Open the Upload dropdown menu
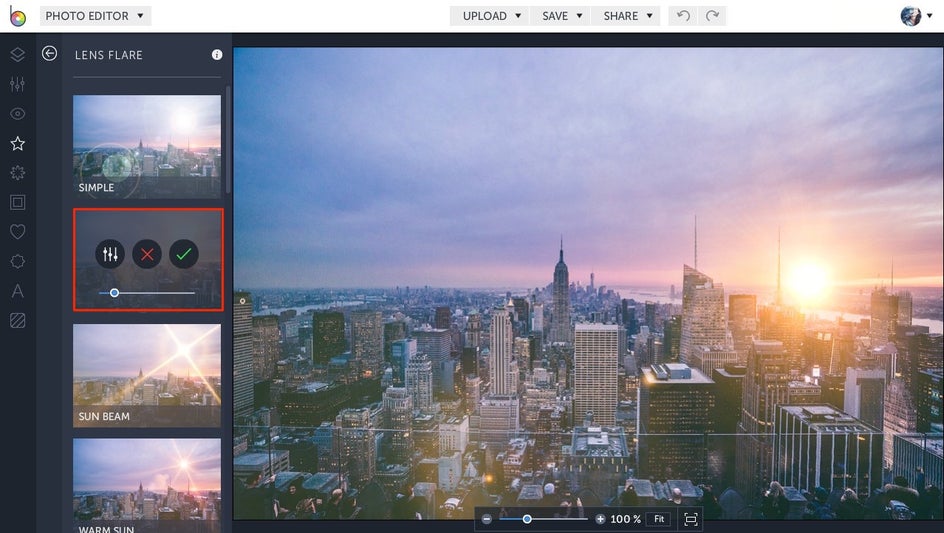944x533 pixels. pyautogui.click(x=491, y=16)
